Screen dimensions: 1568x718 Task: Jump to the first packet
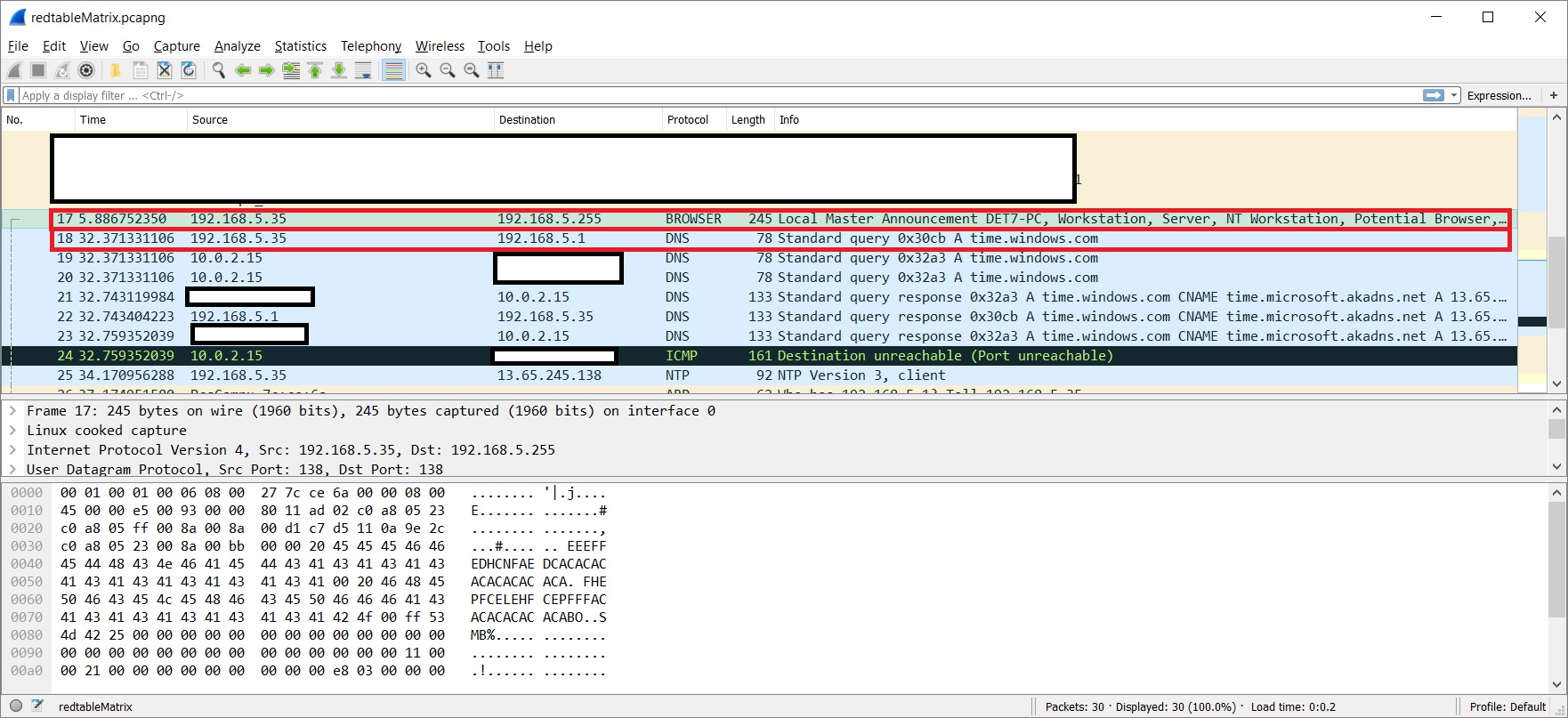point(315,70)
